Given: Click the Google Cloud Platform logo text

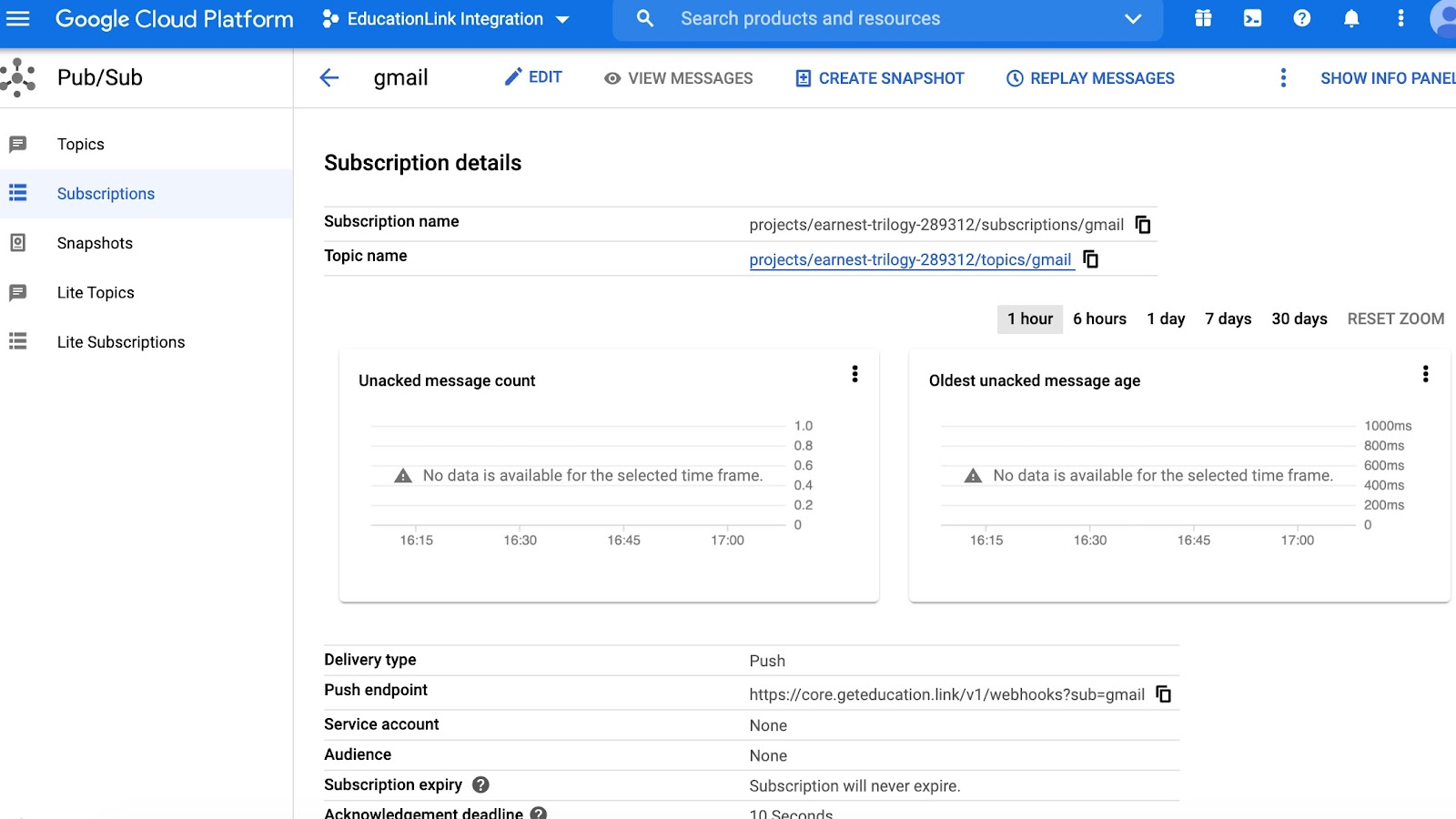Looking at the screenshot, I should pos(175,19).
